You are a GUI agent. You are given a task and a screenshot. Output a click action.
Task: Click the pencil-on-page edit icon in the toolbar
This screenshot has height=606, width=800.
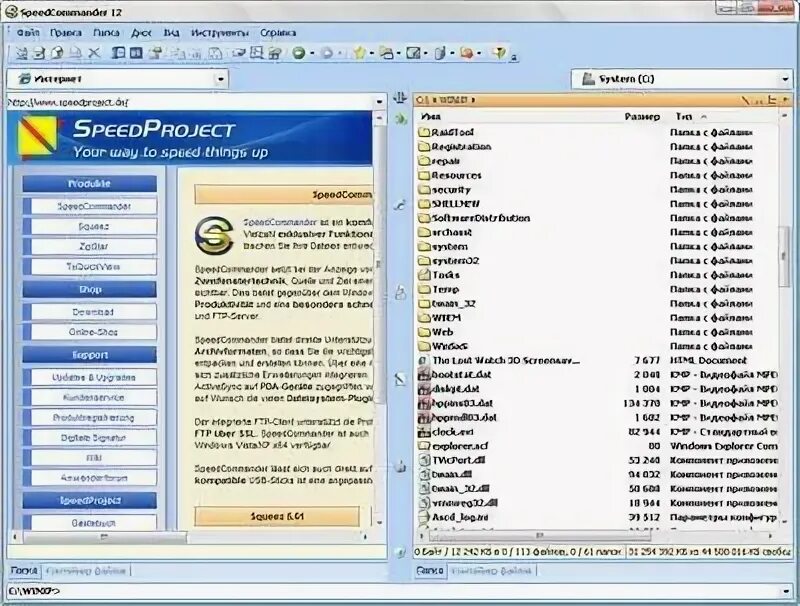[x=413, y=53]
